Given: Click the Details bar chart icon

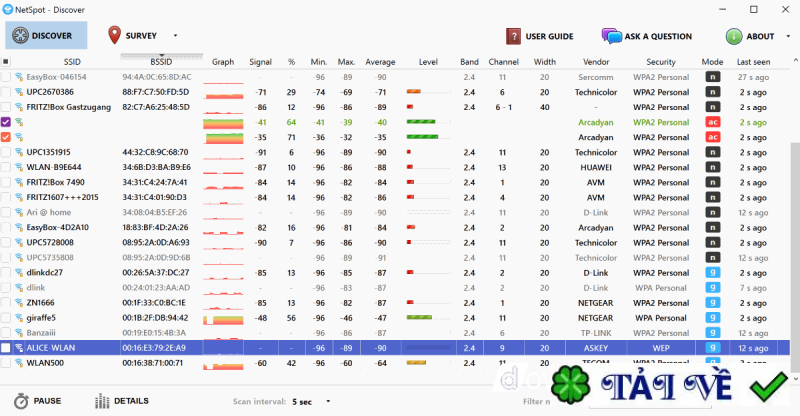Looking at the screenshot, I should coord(102,401).
